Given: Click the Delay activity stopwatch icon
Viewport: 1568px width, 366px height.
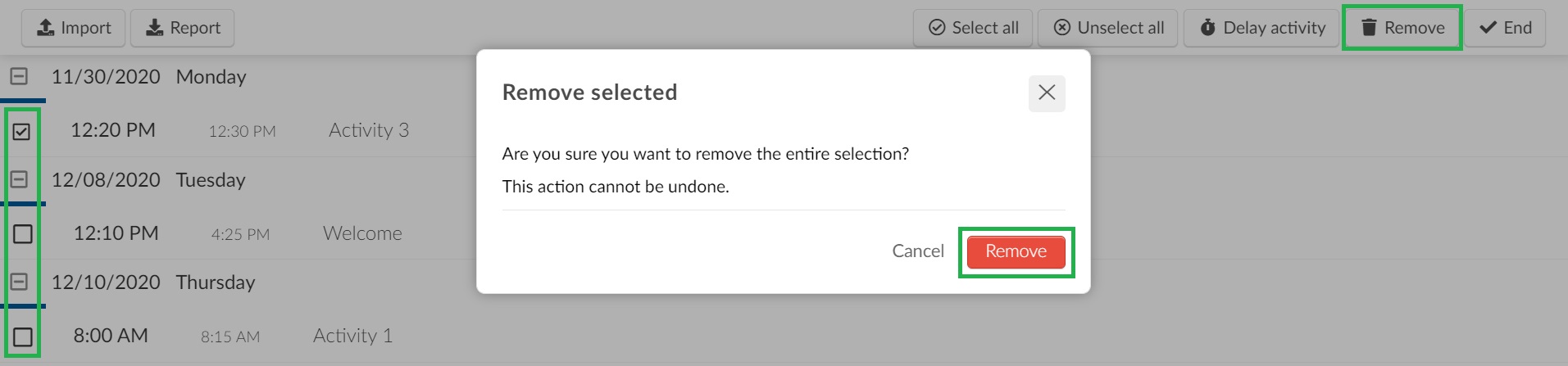Looking at the screenshot, I should click(x=1208, y=28).
